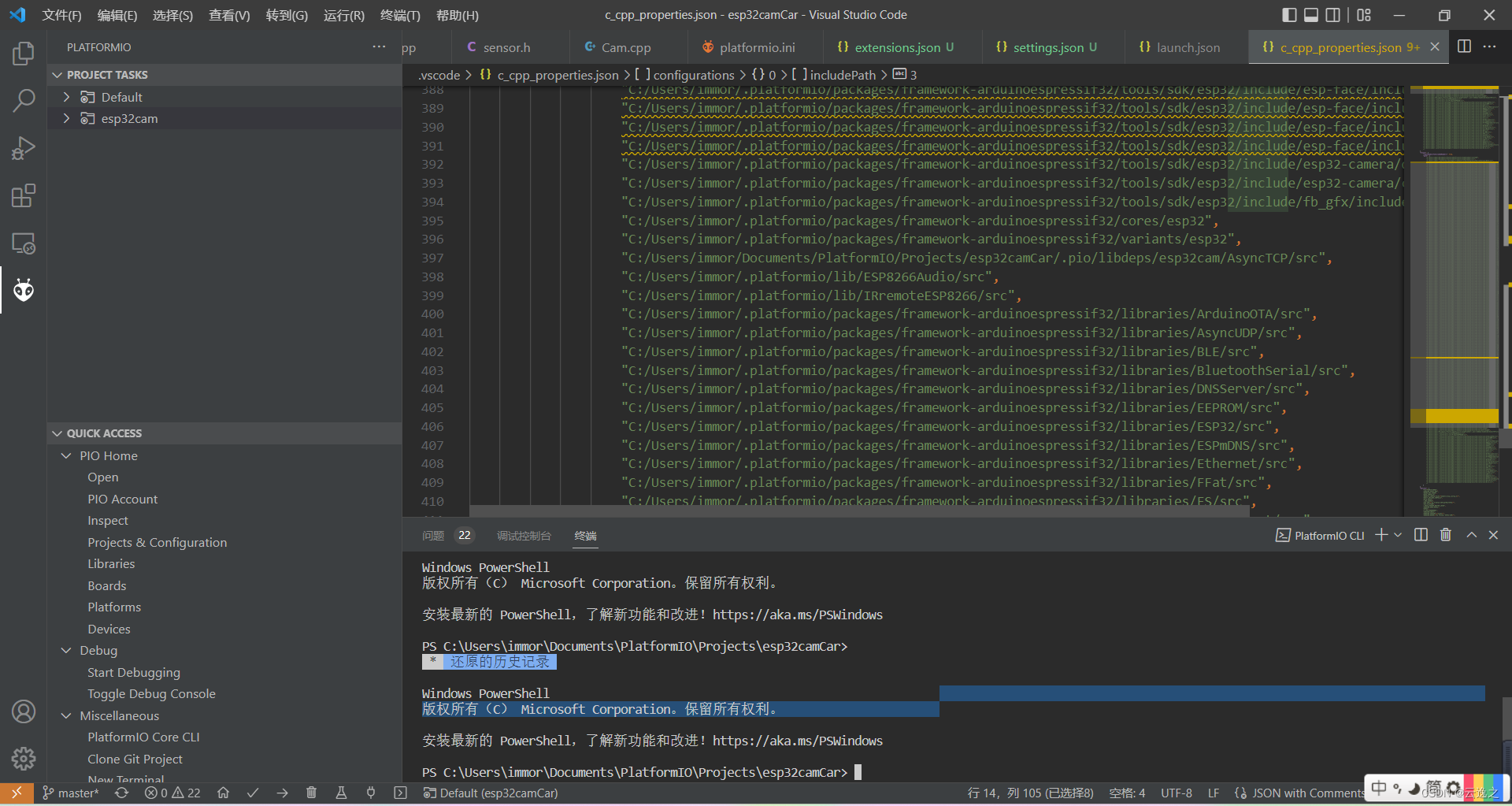
Task: Click PlatformIO Clean trash icon in status bar
Action: click(312, 793)
